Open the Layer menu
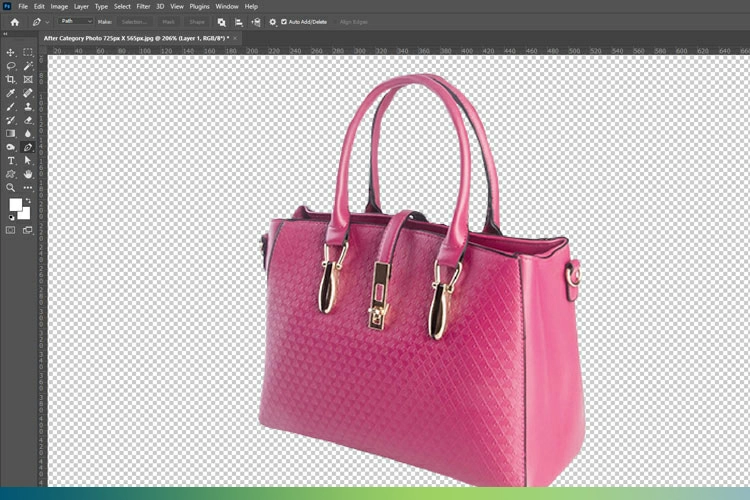Image resolution: width=750 pixels, height=500 pixels. (x=81, y=6)
